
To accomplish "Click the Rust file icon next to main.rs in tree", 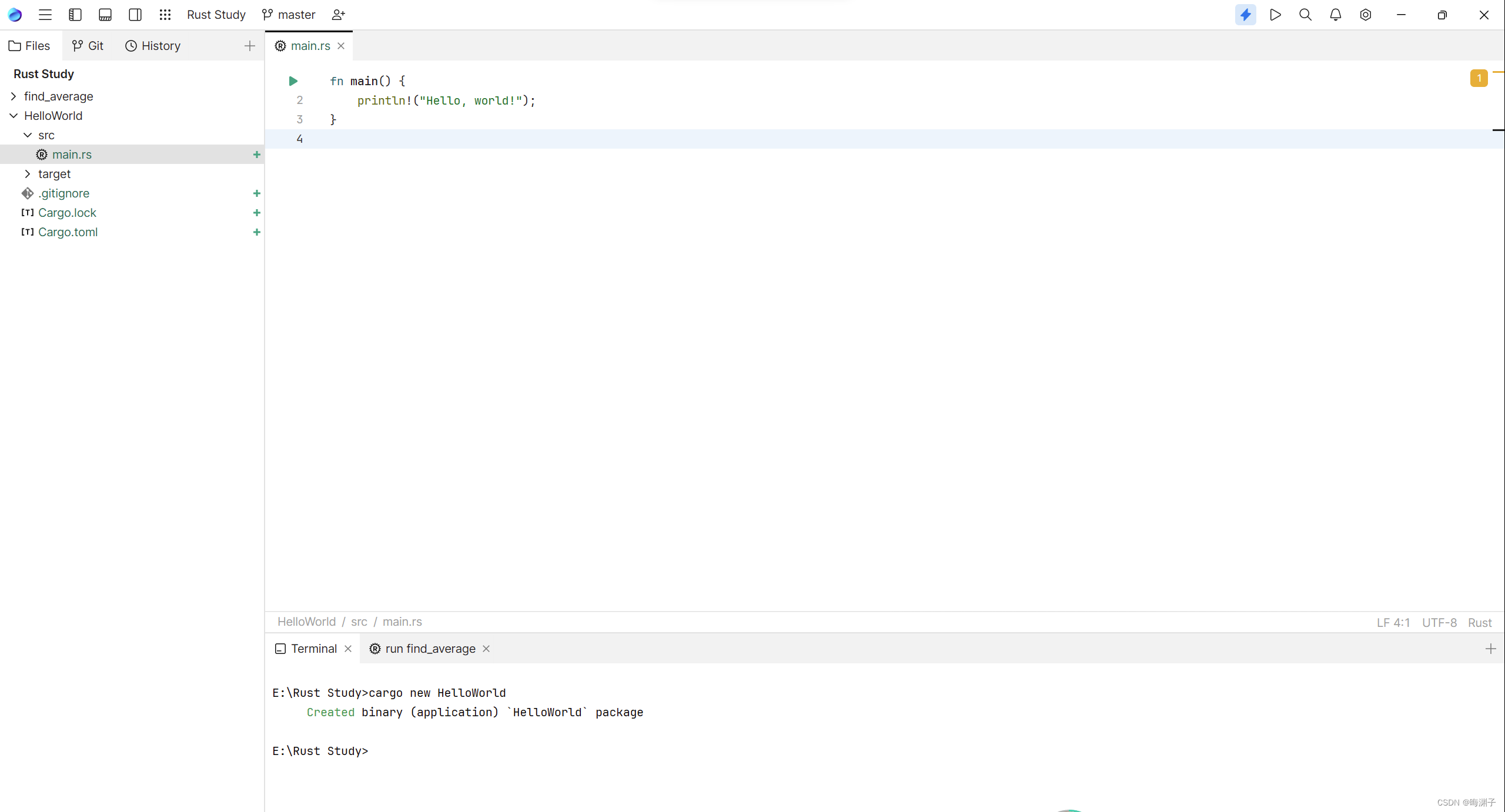I will click(x=42, y=155).
